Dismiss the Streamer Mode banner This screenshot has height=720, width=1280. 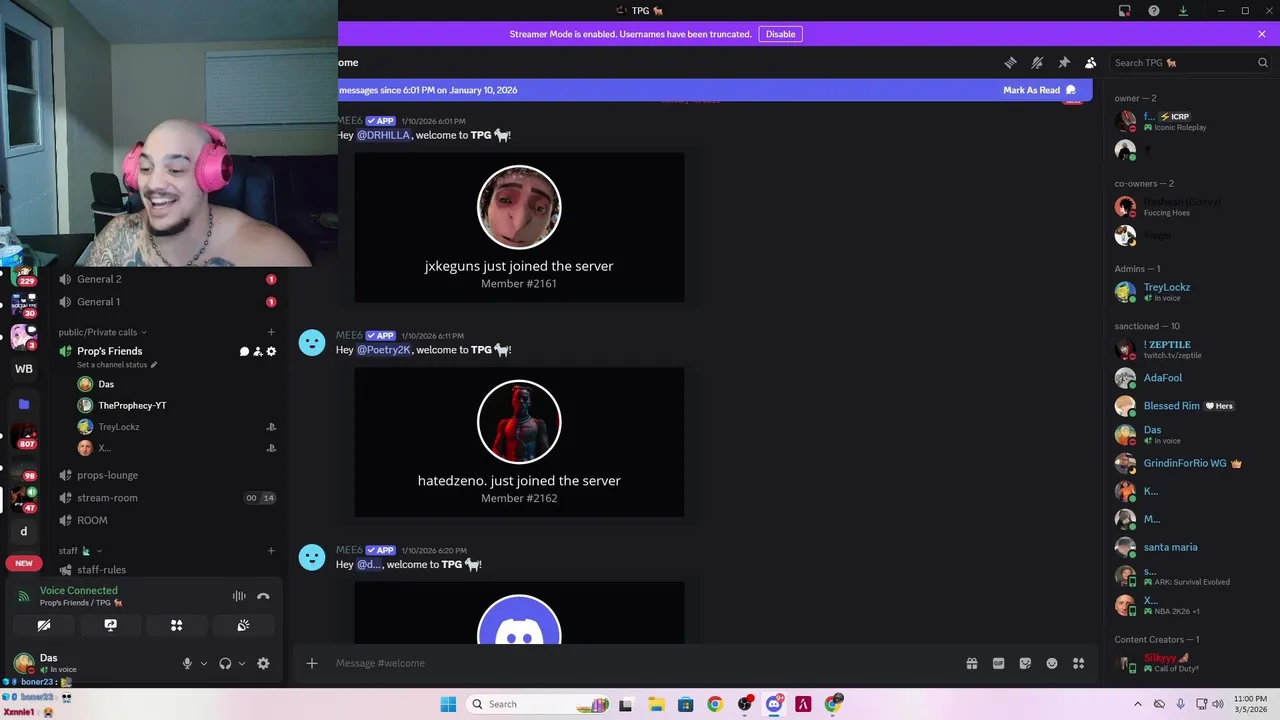click(x=1262, y=34)
